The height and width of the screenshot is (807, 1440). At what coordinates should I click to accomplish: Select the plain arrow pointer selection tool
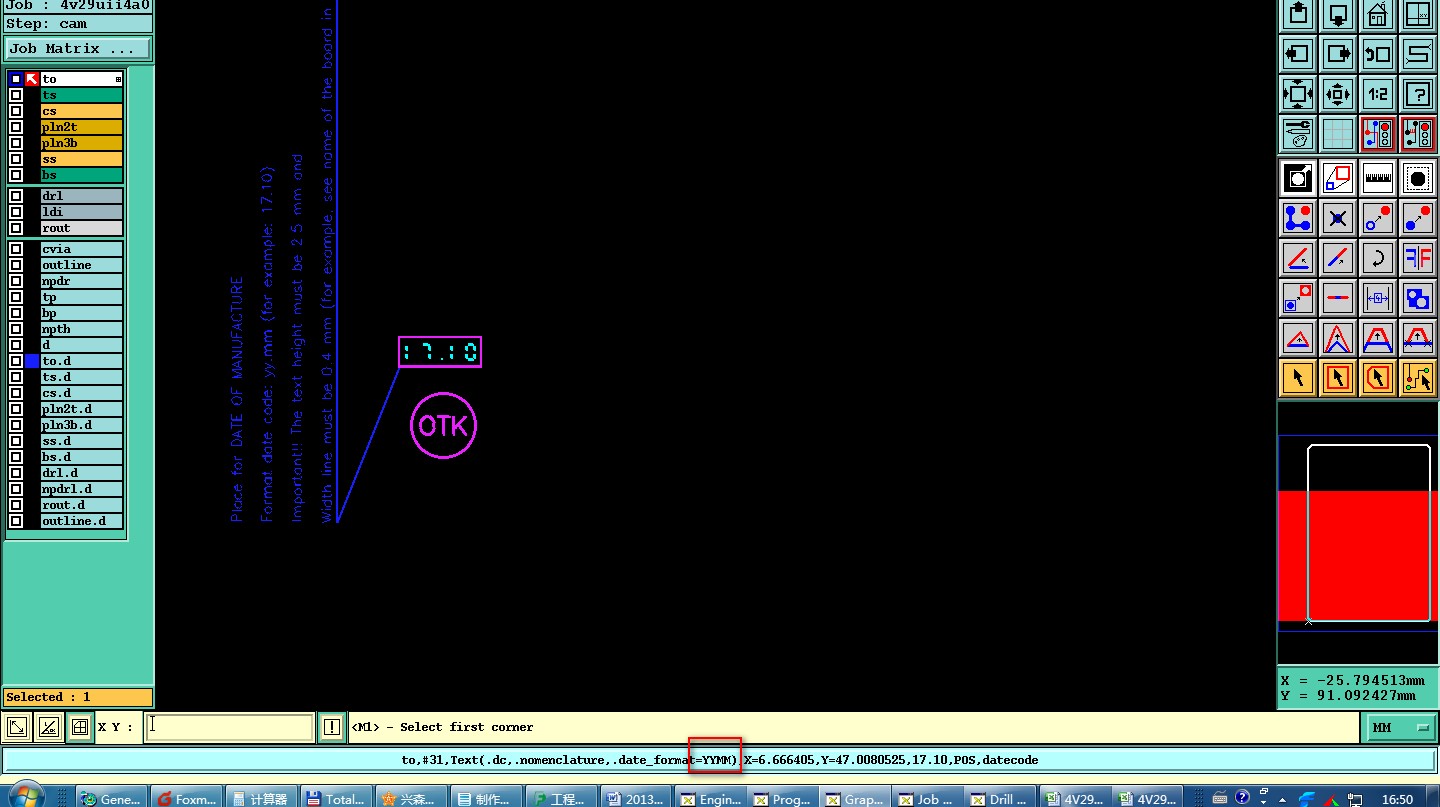click(1298, 378)
